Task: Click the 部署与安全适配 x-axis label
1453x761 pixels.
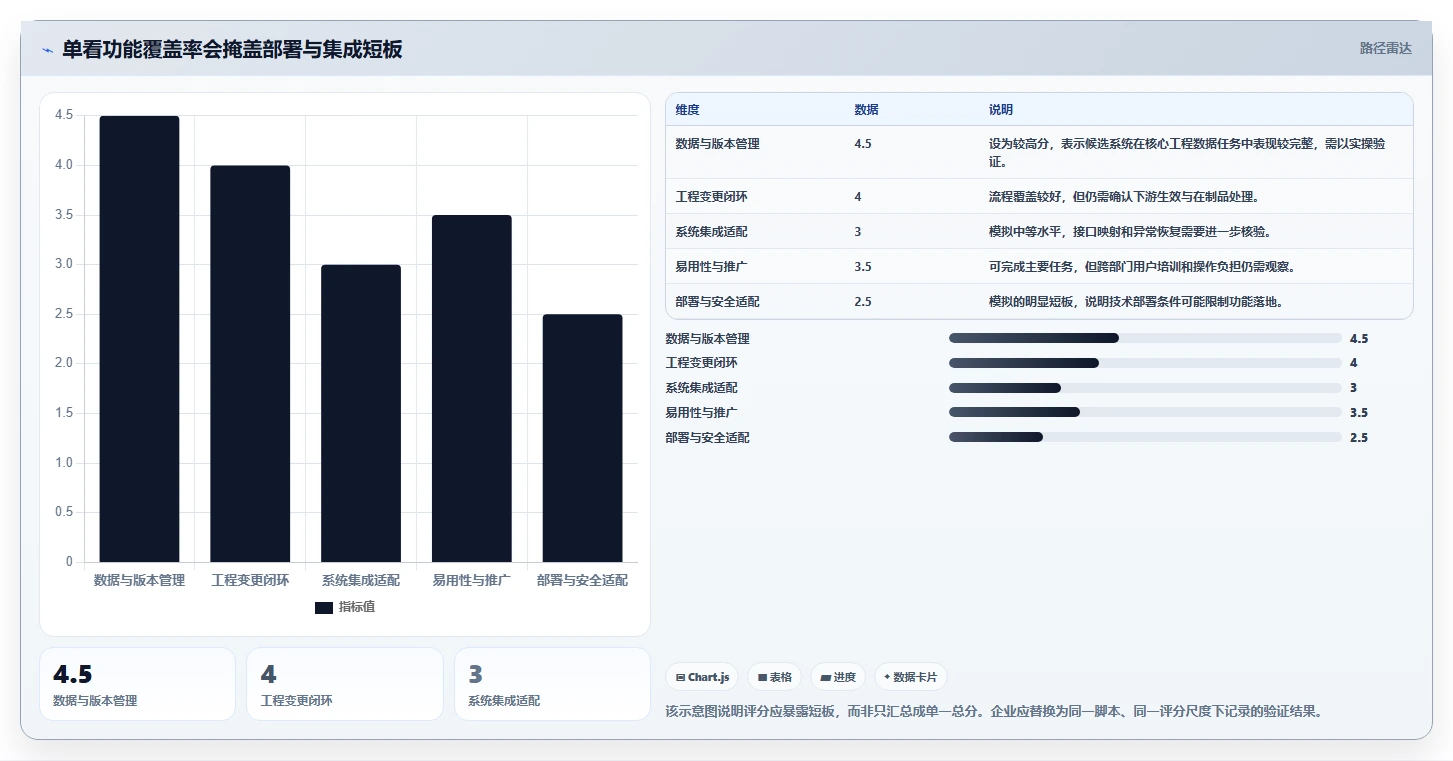Action: (583, 580)
